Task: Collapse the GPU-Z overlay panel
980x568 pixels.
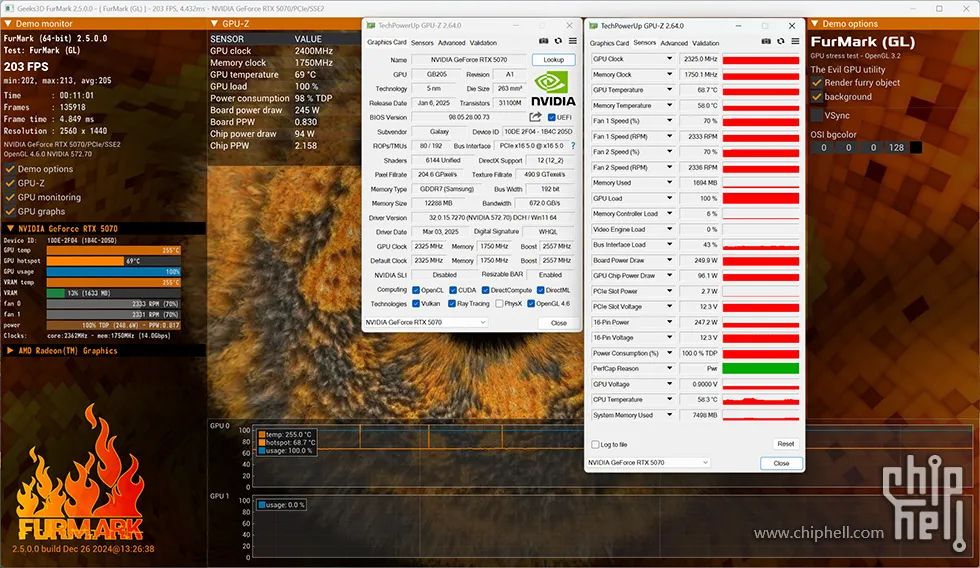Action: [214, 23]
